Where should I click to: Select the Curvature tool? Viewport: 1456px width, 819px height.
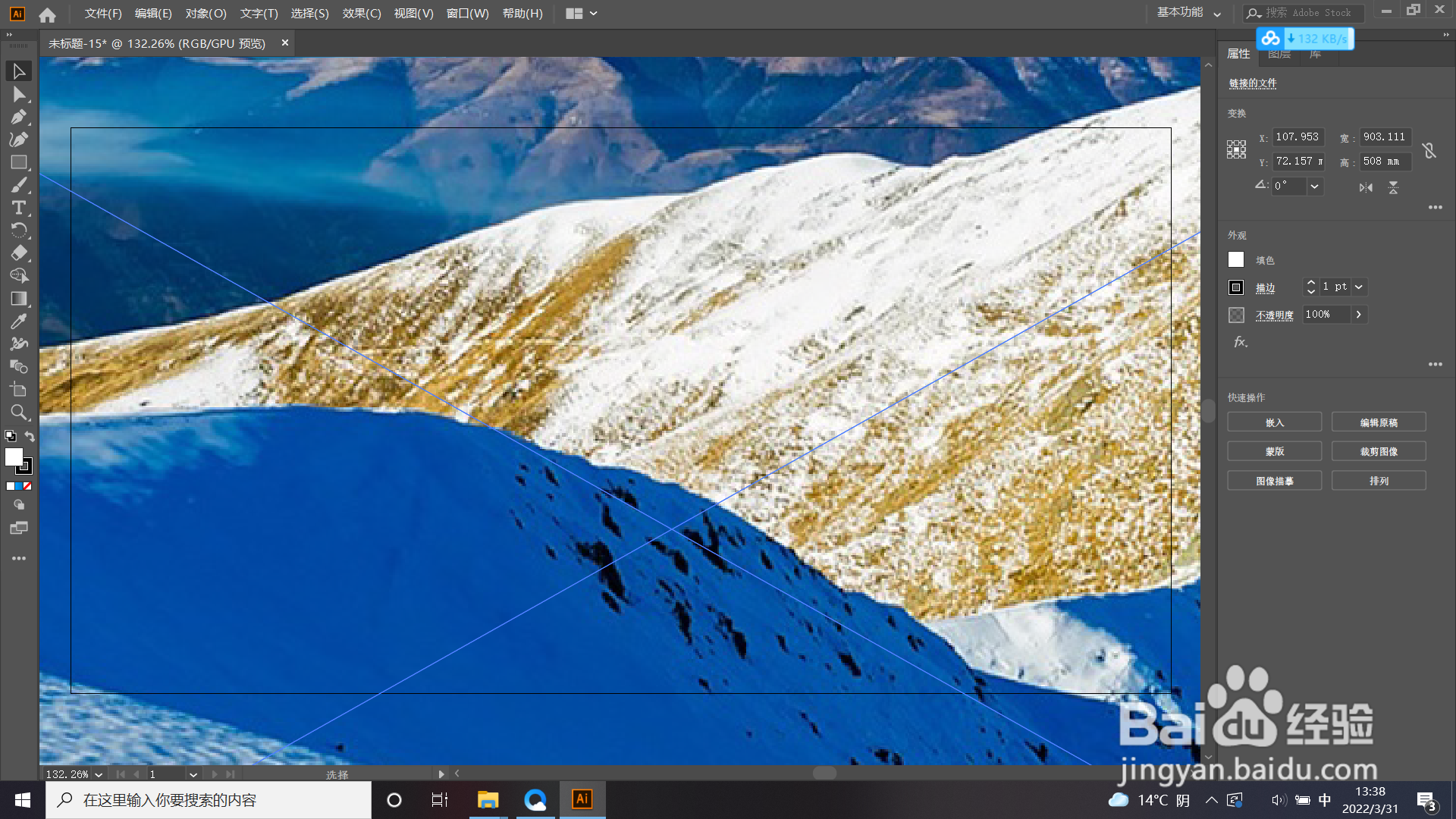pyautogui.click(x=19, y=140)
